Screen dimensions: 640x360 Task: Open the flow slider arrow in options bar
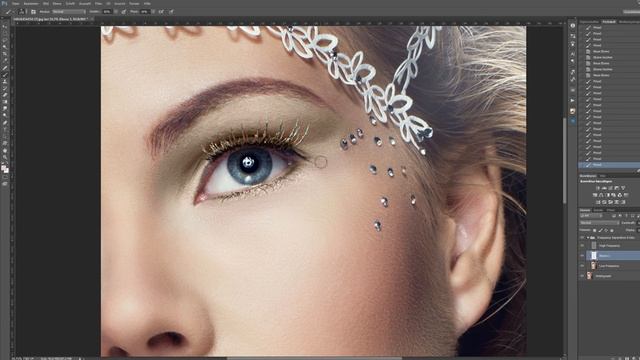(x=153, y=11)
